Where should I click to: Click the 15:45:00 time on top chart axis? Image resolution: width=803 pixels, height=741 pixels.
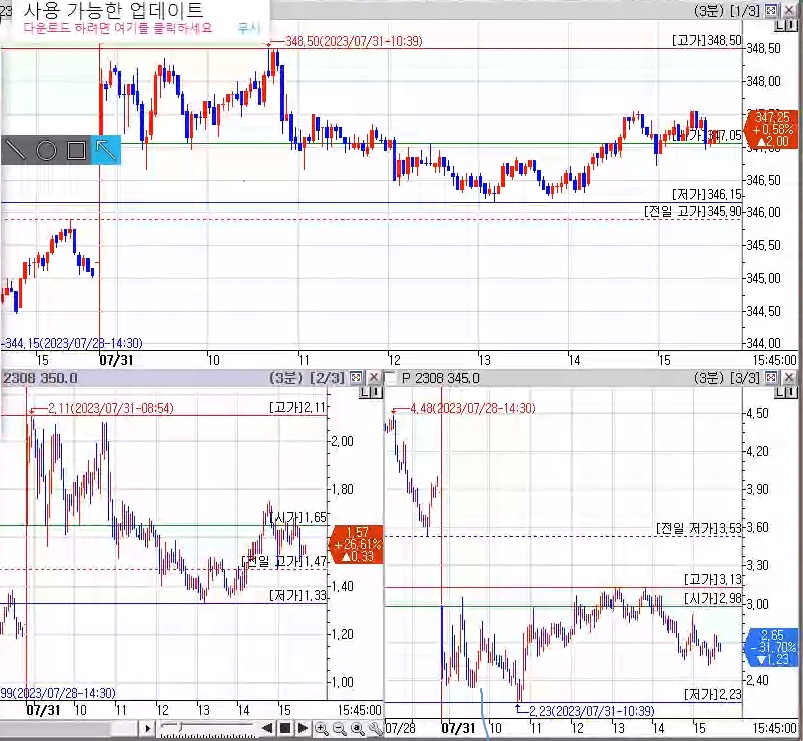(x=774, y=360)
